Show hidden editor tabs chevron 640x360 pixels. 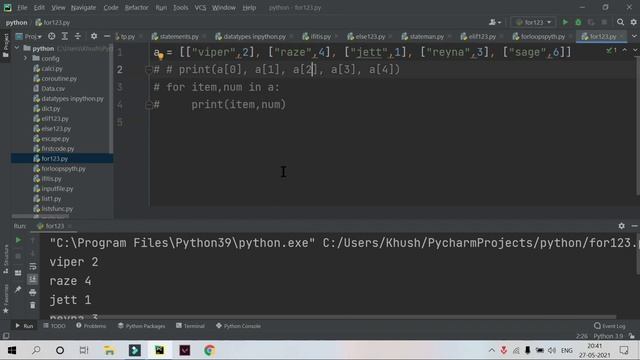[x=634, y=36]
